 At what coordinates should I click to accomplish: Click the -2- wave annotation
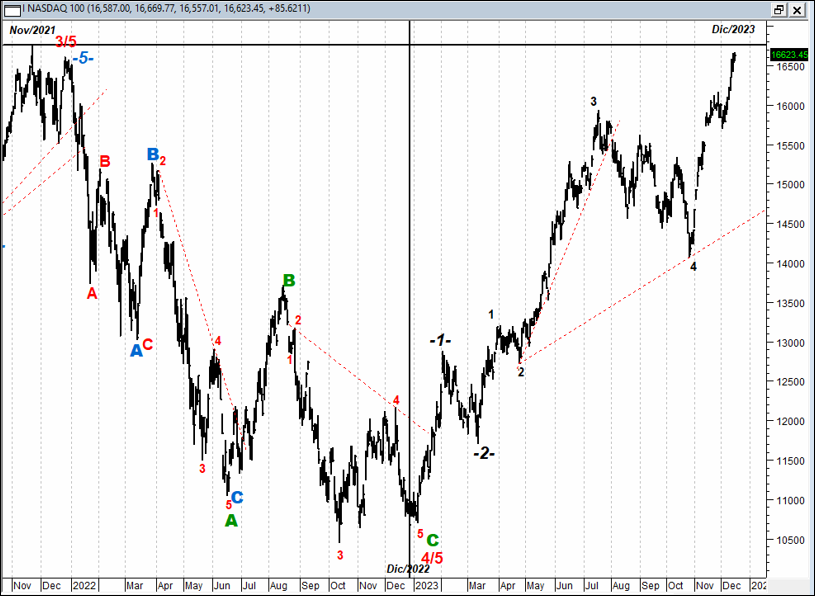(x=483, y=451)
